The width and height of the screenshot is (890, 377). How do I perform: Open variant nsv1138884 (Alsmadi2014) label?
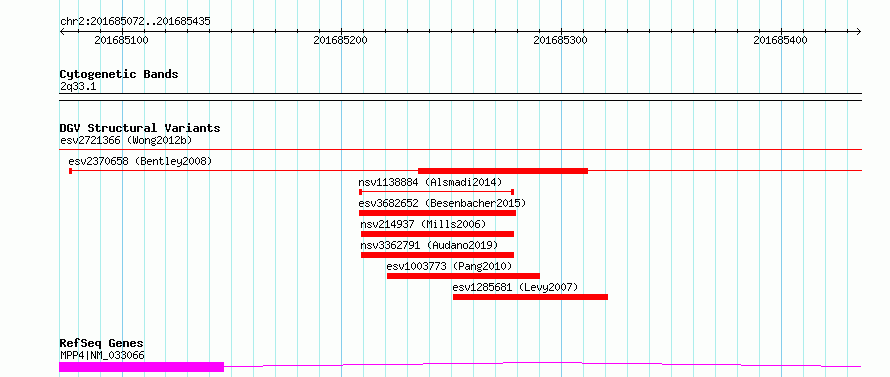[x=430, y=183]
